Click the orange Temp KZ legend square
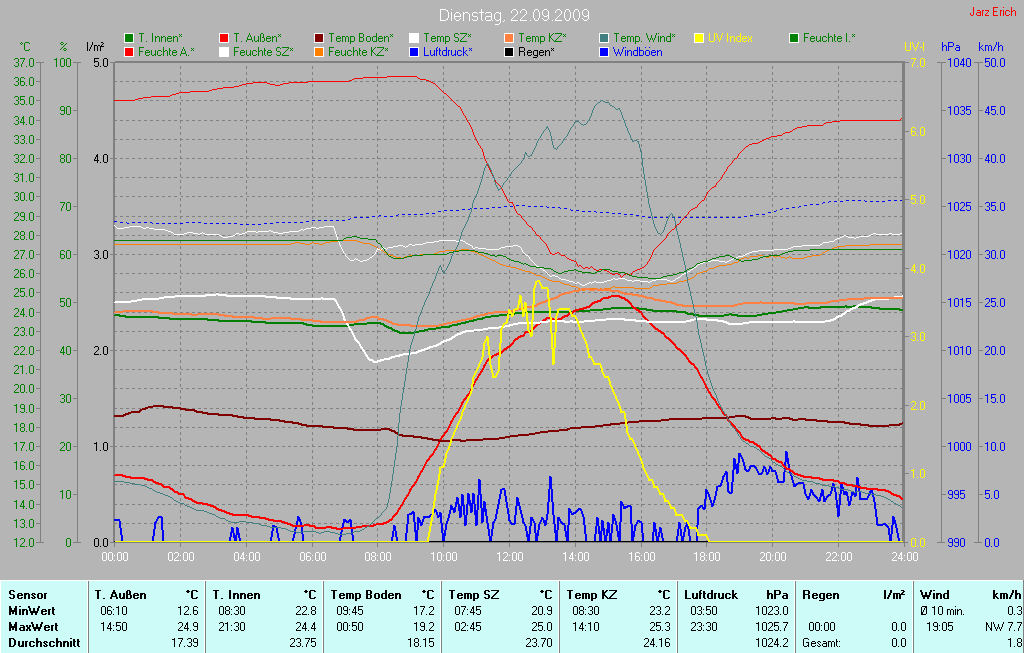 [509, 38]
